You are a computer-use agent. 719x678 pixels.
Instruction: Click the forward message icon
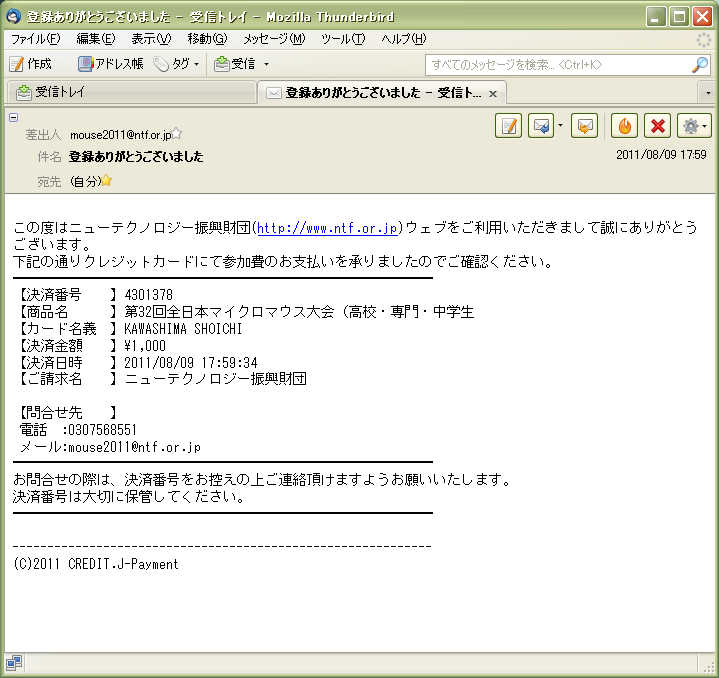pos(584,125)
